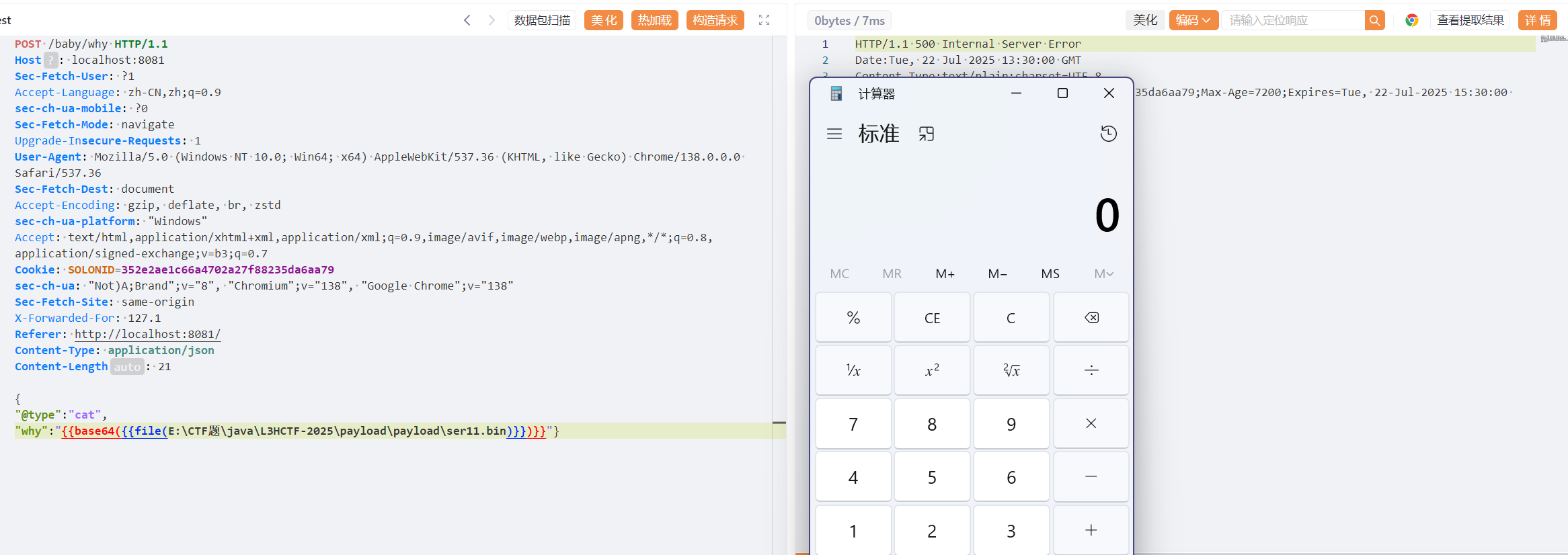Expand request editor to full screen

click(764, 20)
